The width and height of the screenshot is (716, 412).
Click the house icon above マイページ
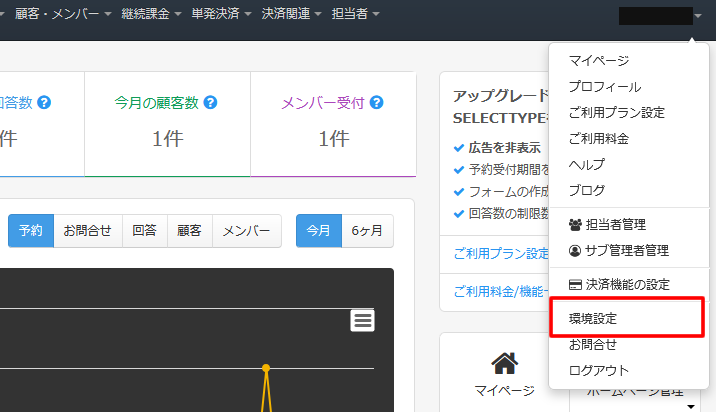click(506, 362)
